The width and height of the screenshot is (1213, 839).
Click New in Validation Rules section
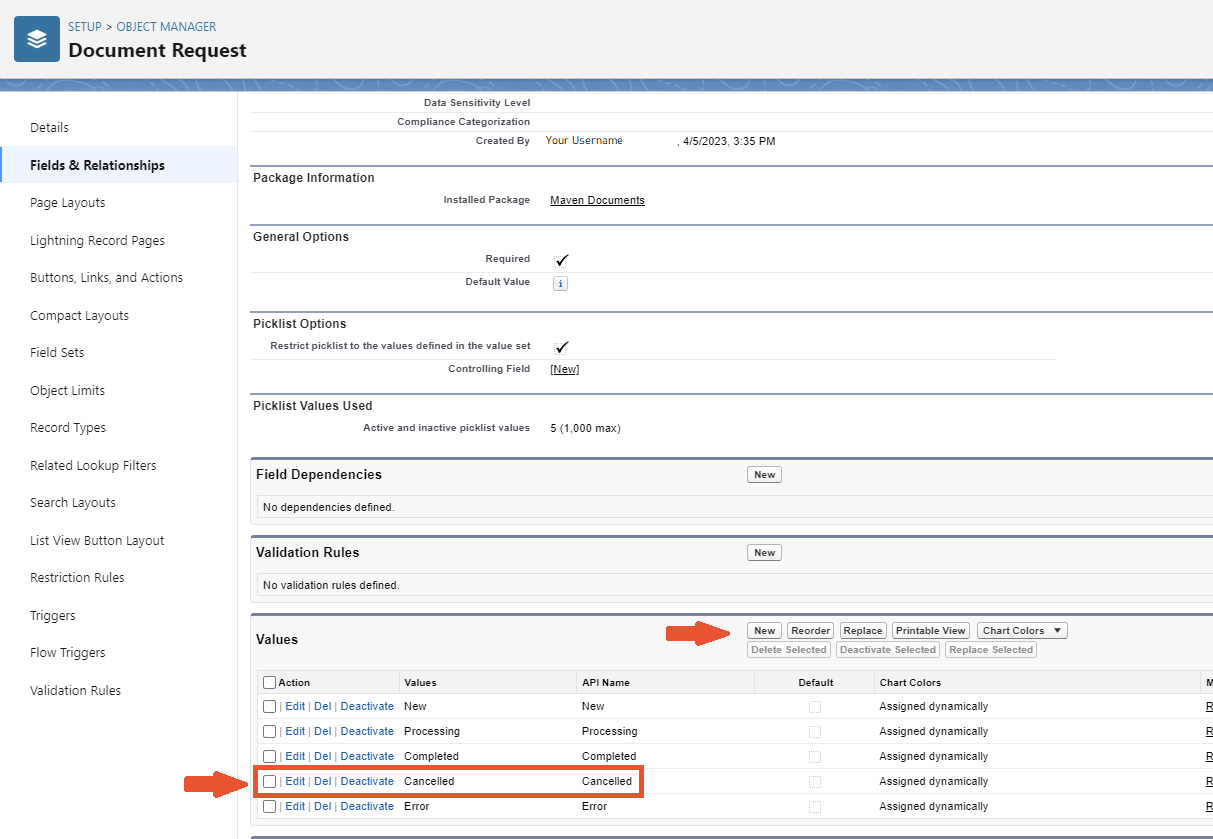point(764,553)
